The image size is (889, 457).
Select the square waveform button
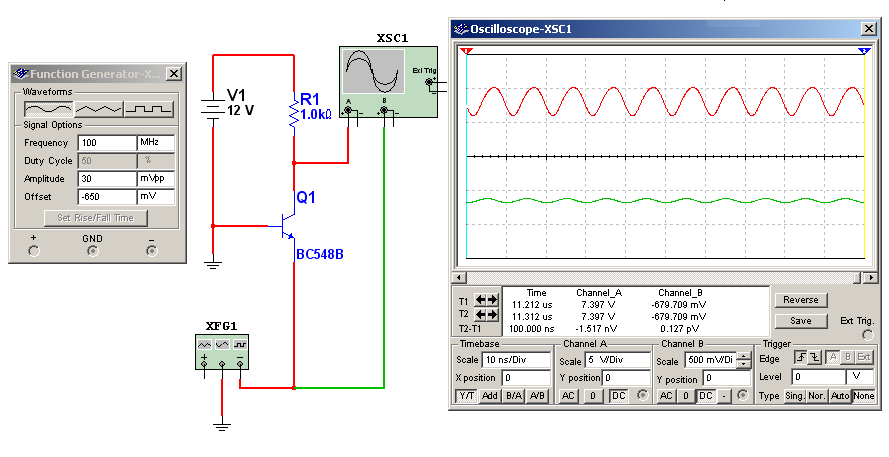(149, 109)
